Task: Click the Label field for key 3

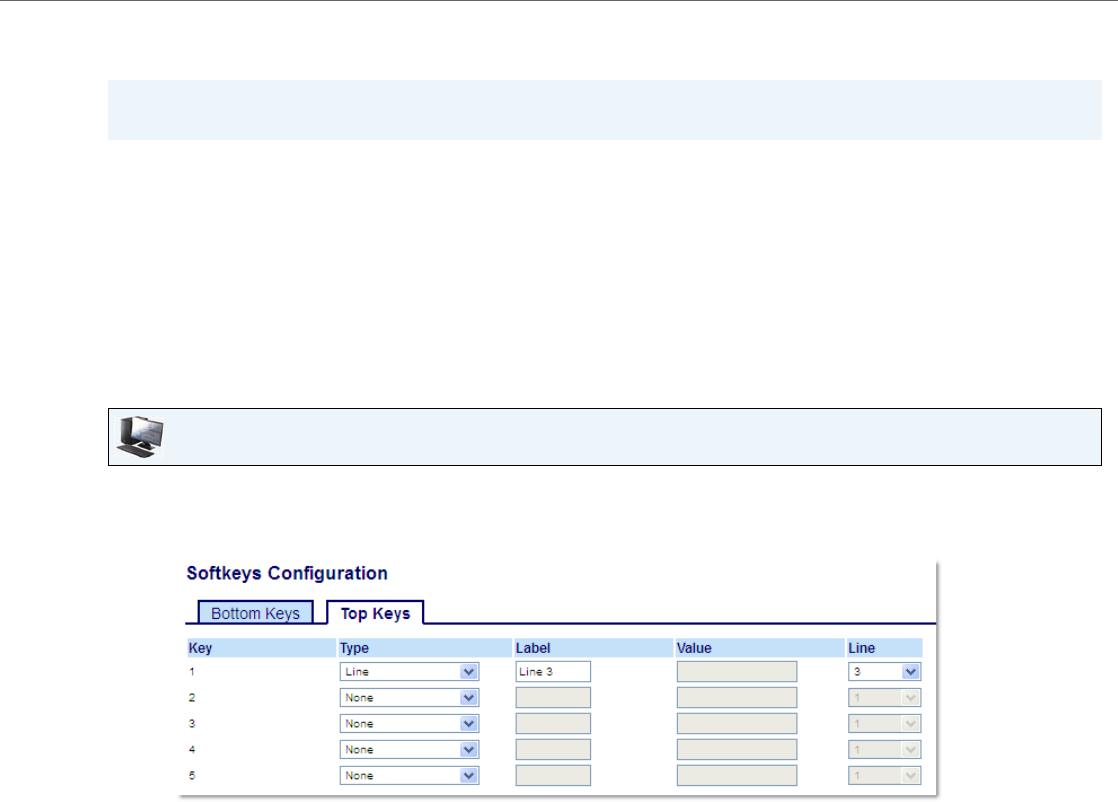Action: tap(553, 724)
